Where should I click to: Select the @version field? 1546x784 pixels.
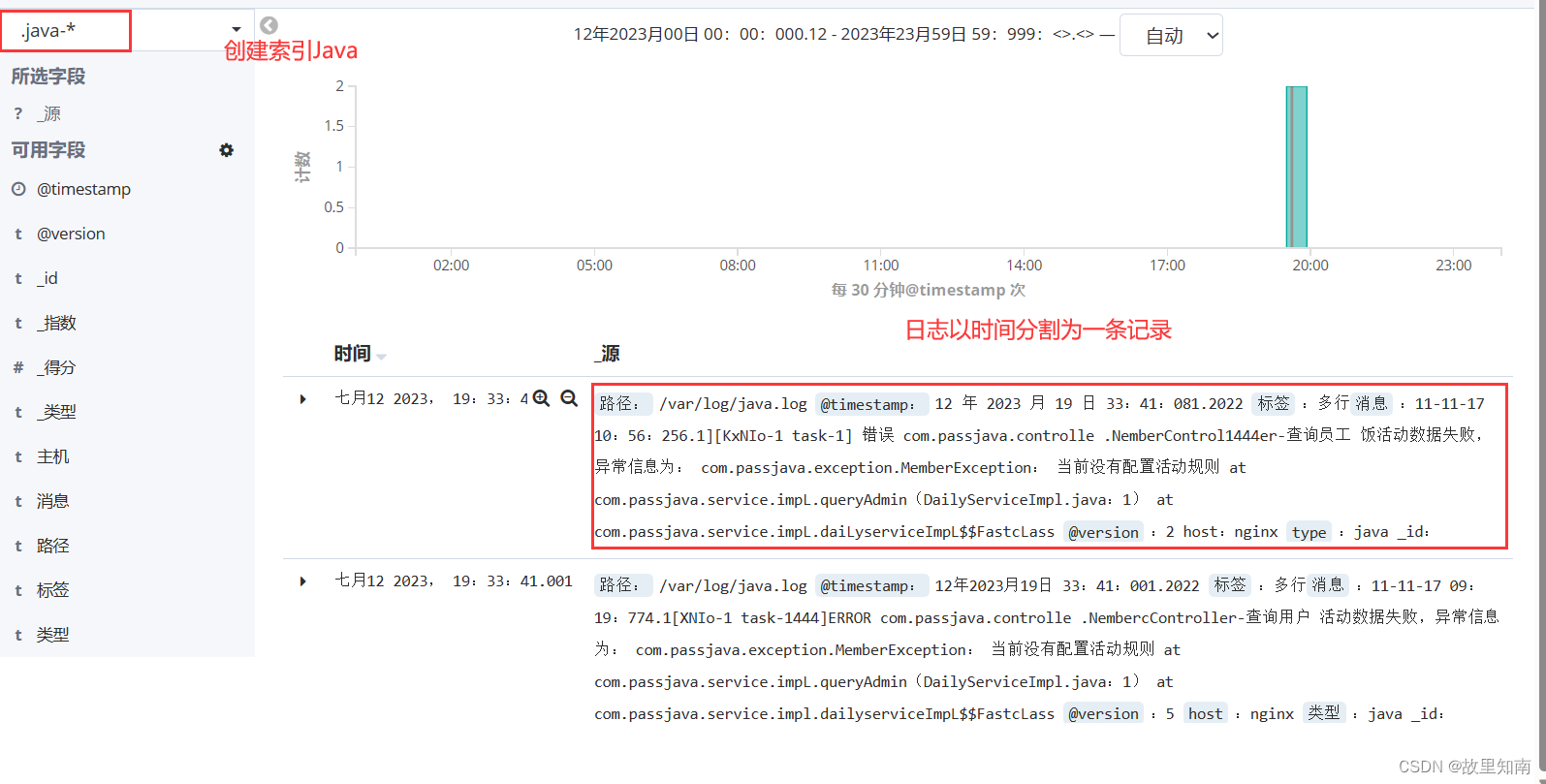pyautogui.click(x=71, y=234)
